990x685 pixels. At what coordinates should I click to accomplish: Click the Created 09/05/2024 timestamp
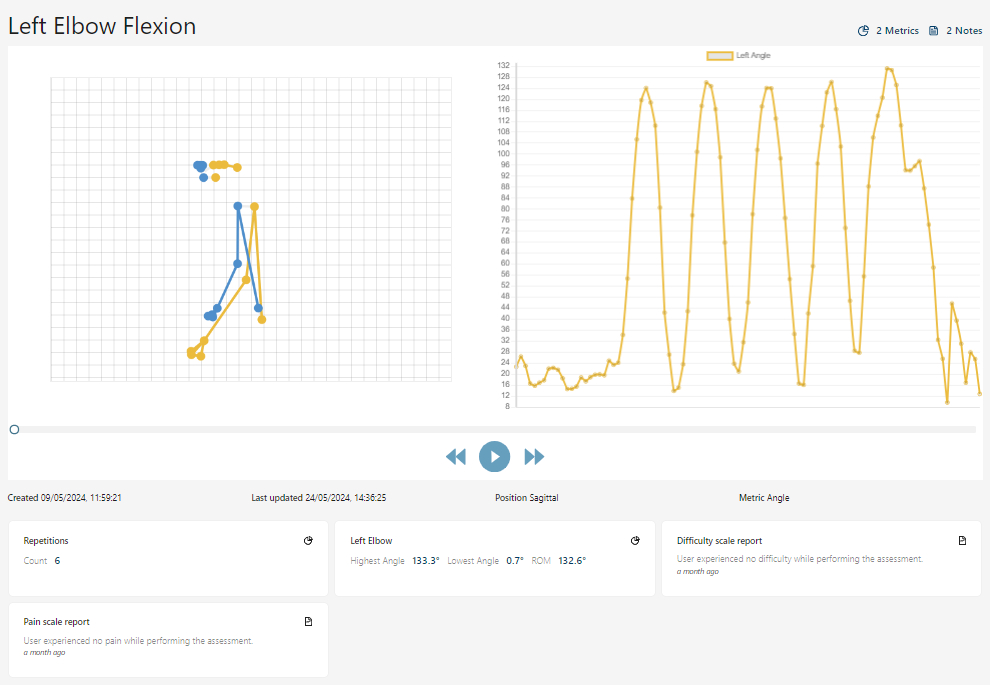point(64,497)
